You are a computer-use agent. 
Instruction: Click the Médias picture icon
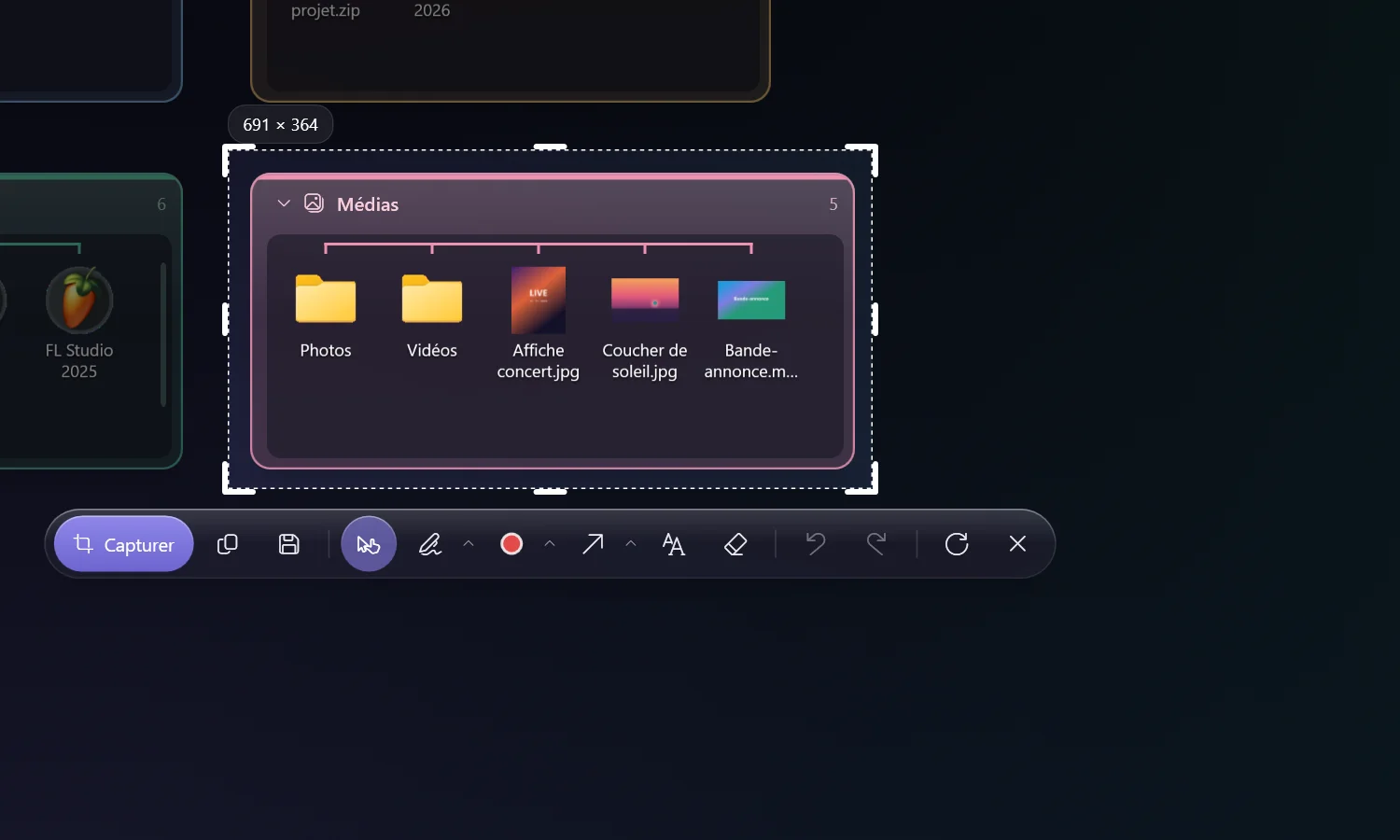click(314, 203)
